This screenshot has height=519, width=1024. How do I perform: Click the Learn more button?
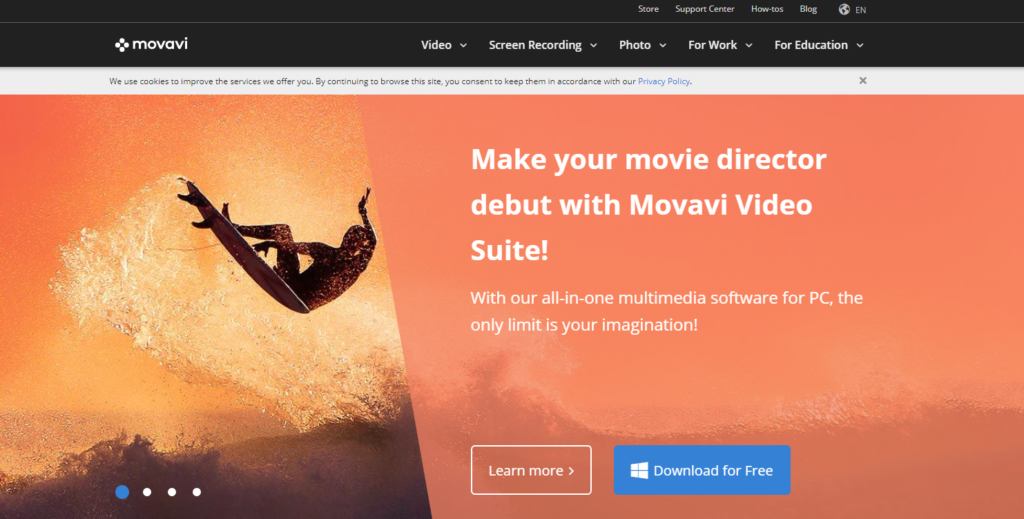pos(531,470)
